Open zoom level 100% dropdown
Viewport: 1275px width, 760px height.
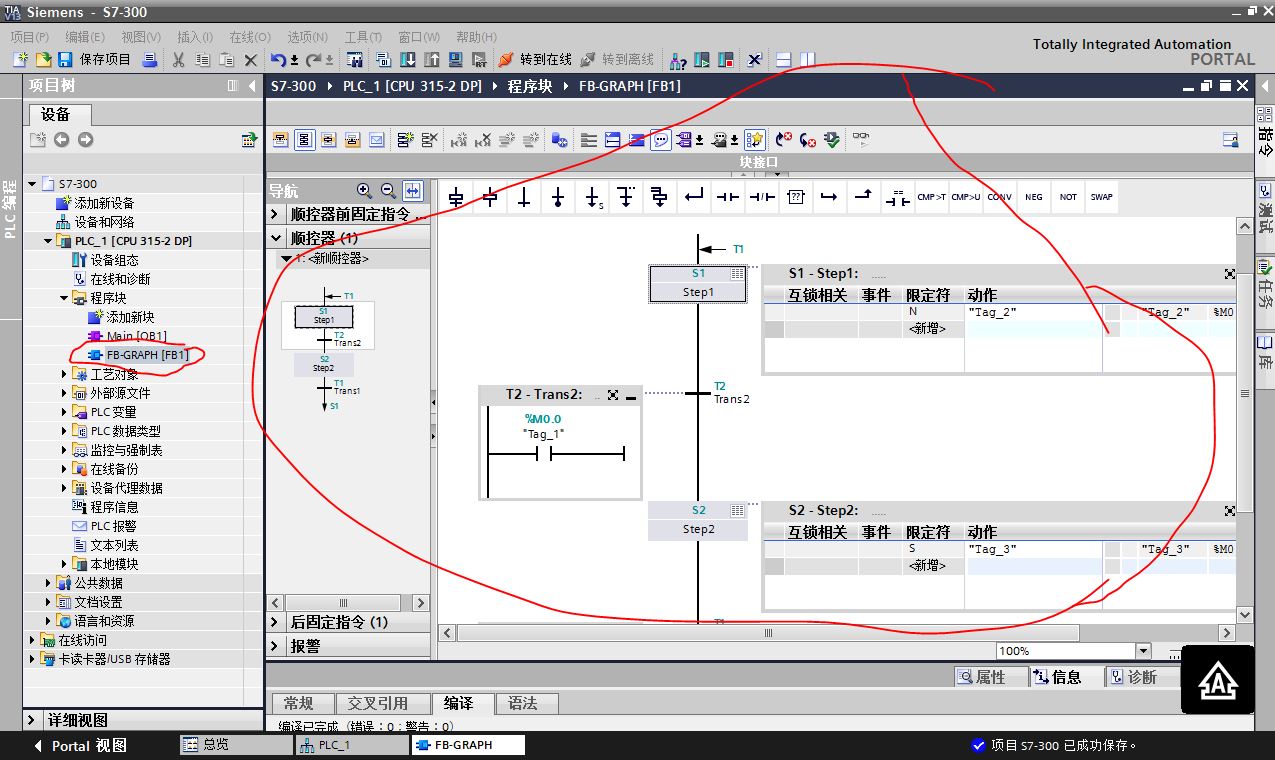click(1143, 651)
